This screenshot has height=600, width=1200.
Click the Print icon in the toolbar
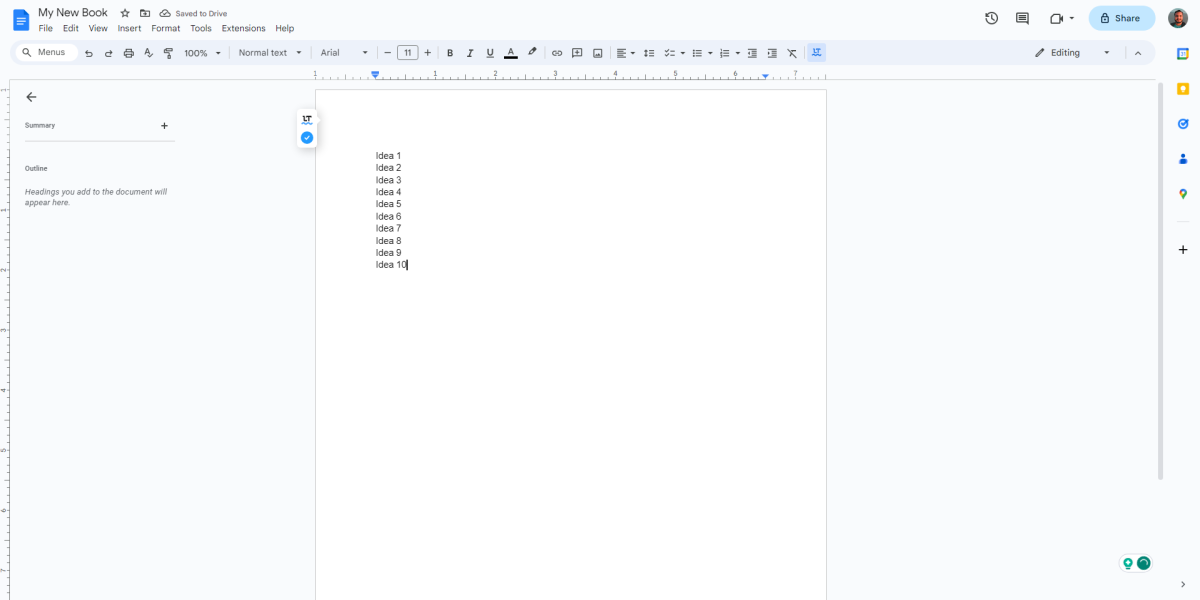(x=128, y=52)
